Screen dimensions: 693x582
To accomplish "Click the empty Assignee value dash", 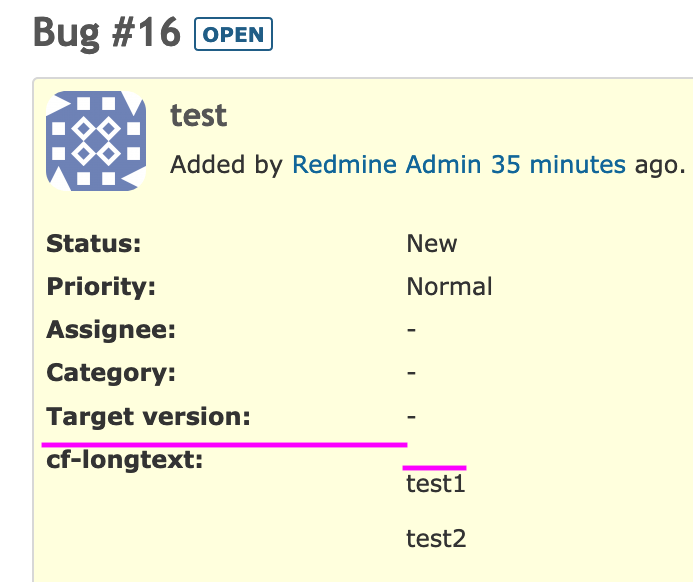I will click(x=412, y=330).
